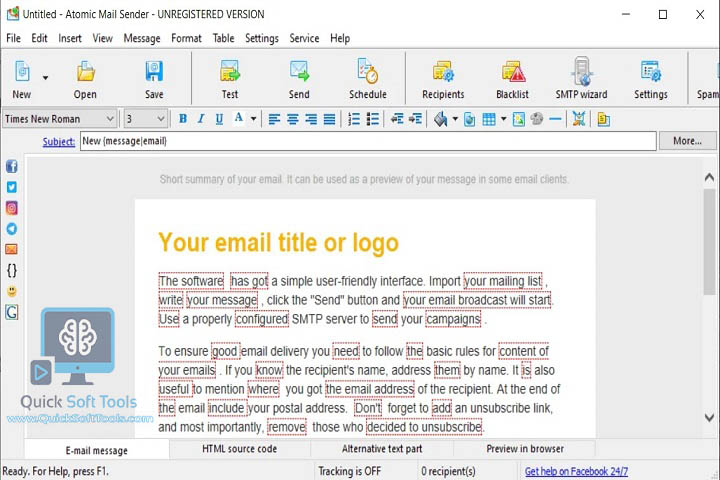This screenshot has width=720, height=480.
Task: Open the Insert menu
Action: pyautogui.click(x=70, y=38)
